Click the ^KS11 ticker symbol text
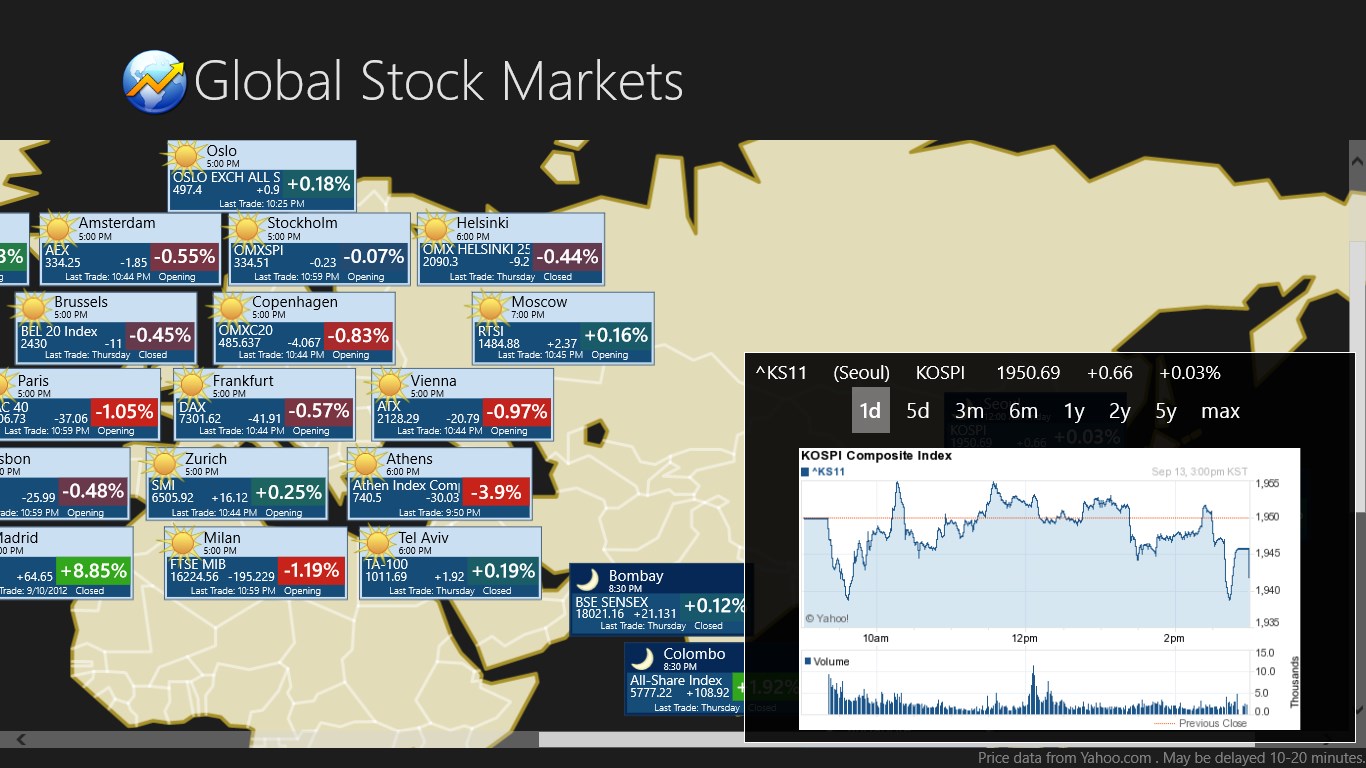Image resolution: width=1366 pixels, height=768 pixels. [x=780, y=373]
